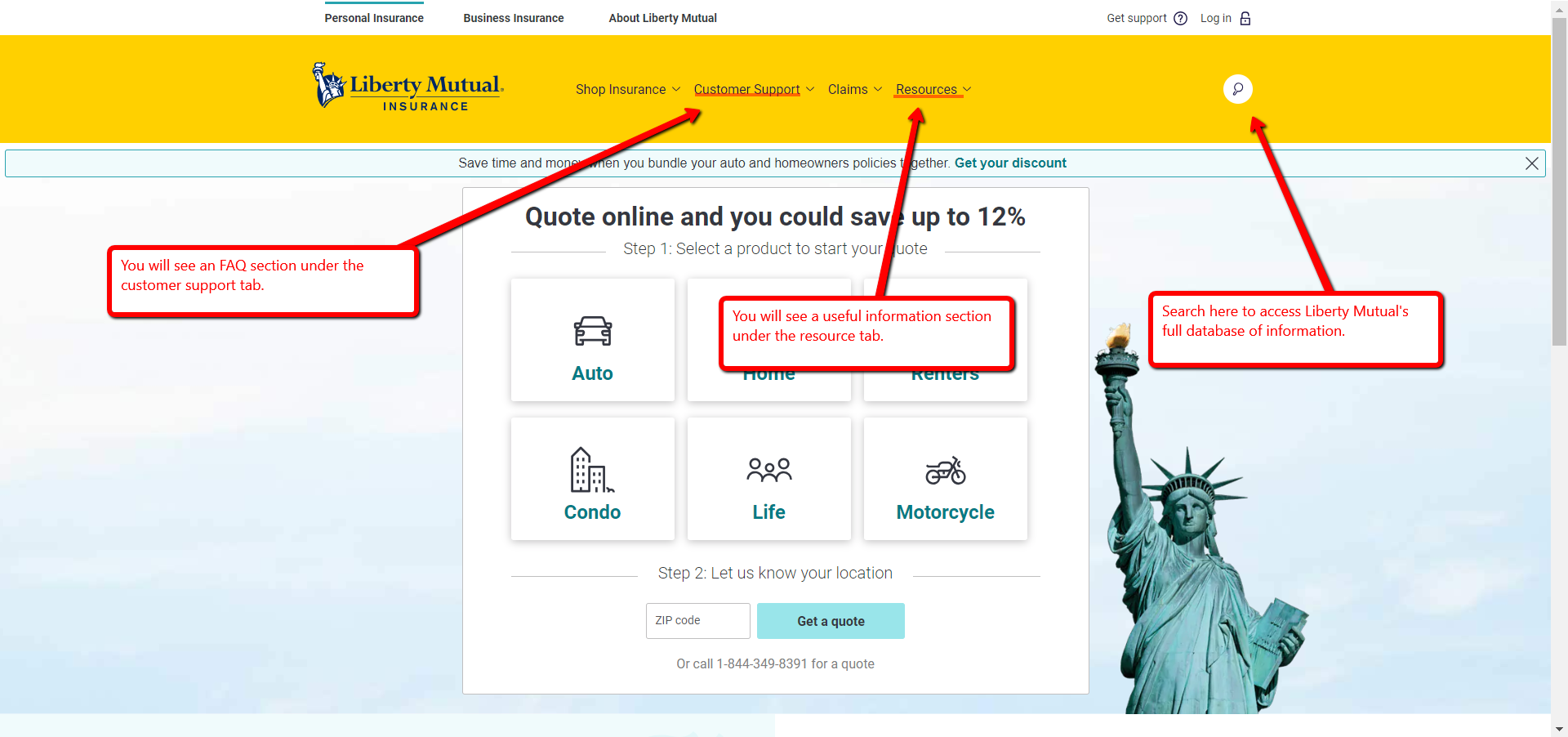The width and height of the screenshot is (1568, 737).
Task: Expand the Claims chevron
Action: tap(878, 89)
